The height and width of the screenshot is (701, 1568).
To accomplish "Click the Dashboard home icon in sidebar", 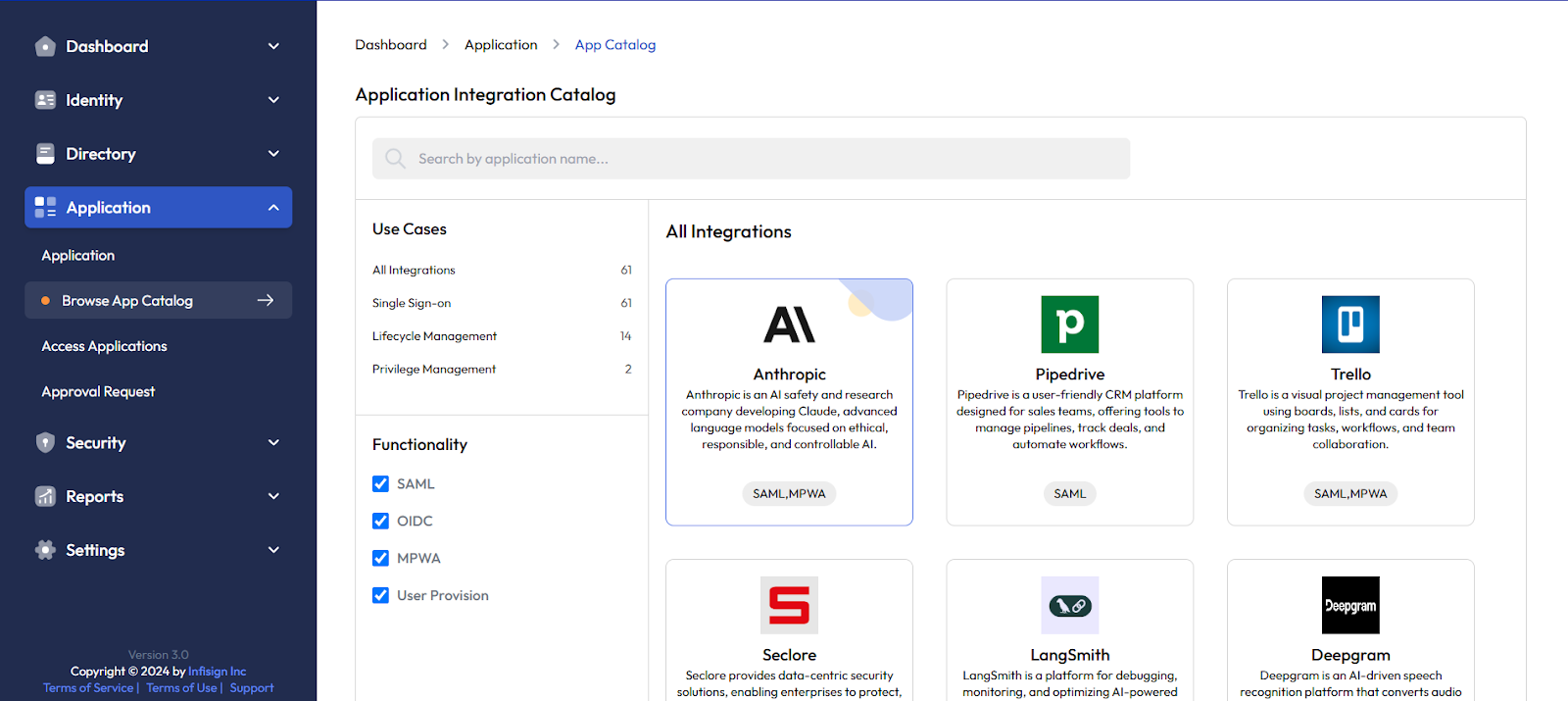I will click(x=45, y=46).
